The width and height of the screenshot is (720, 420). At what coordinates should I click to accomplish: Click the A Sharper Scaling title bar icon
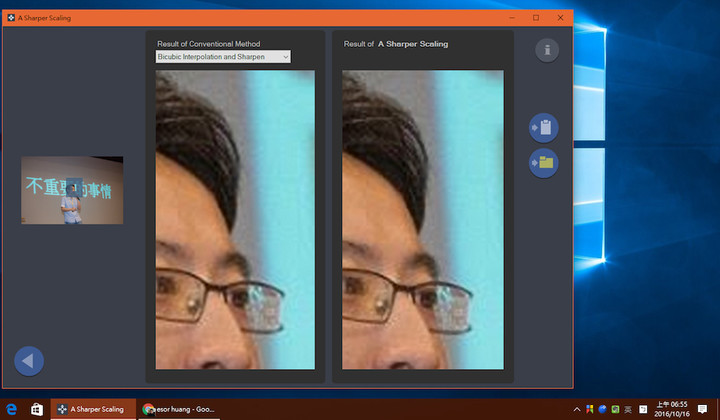[x=11, y=18]
